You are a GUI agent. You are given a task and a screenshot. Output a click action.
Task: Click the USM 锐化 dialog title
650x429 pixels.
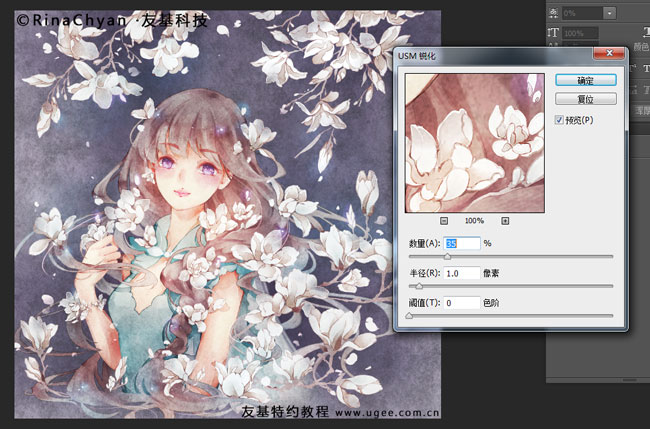coord(417,56)
